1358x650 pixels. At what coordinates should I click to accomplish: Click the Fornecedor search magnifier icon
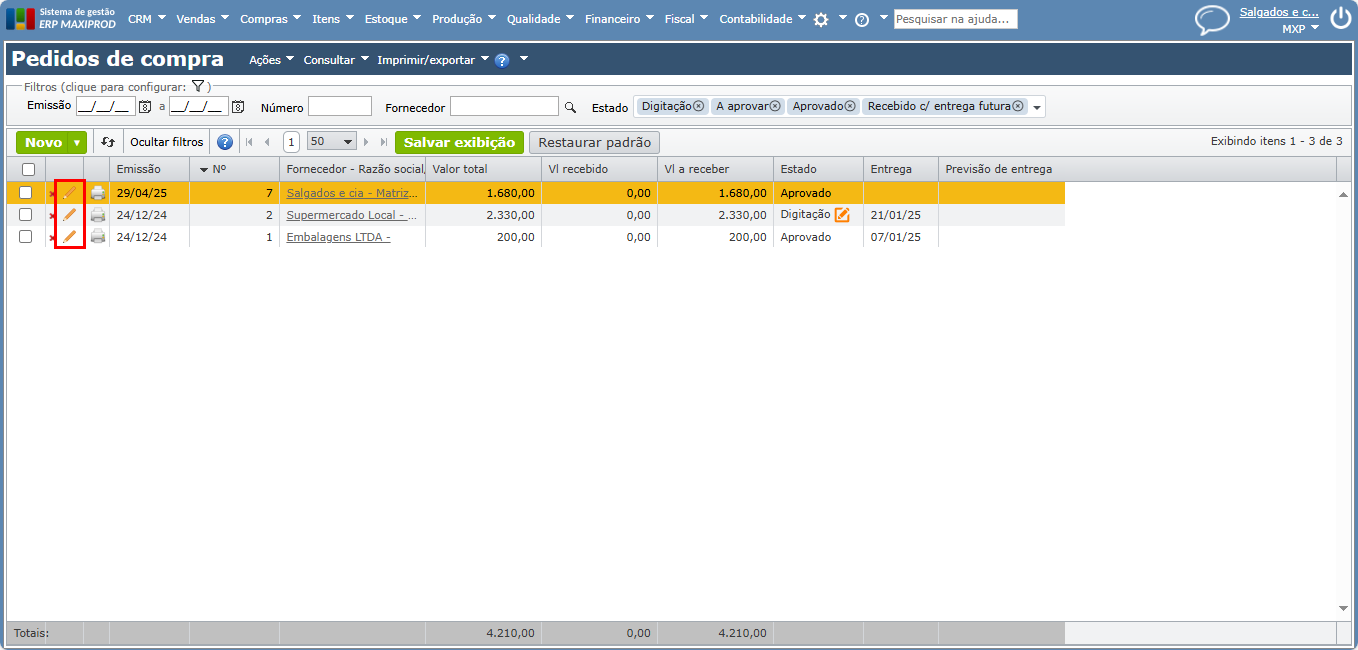tap(570, 107)
